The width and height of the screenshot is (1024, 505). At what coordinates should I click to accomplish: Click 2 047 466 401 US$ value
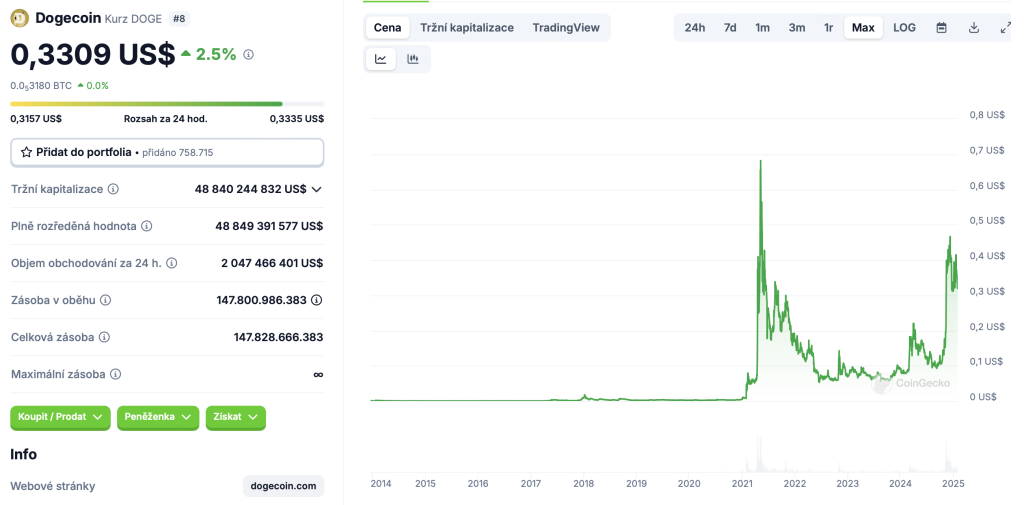(272, 263)
